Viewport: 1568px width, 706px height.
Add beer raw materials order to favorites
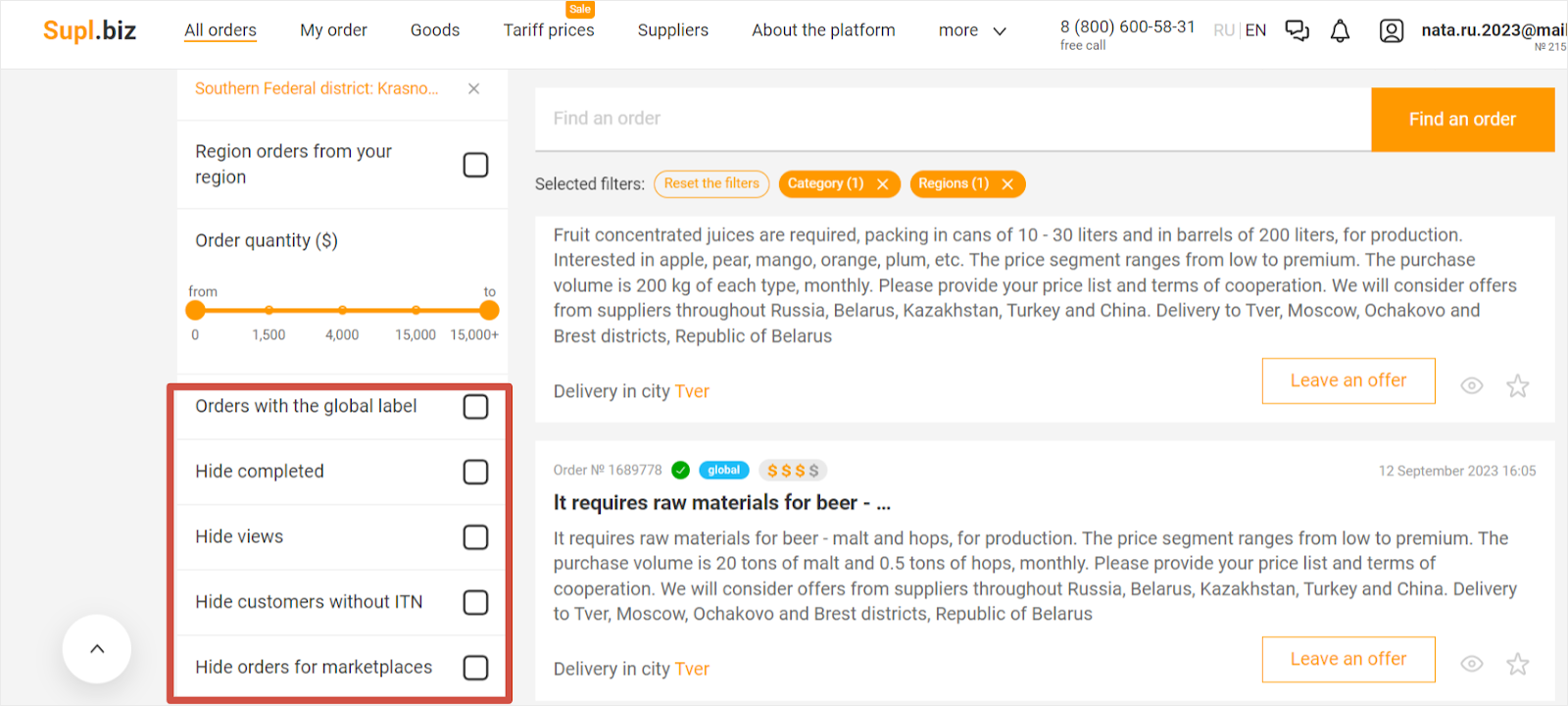tap(1517, 665)
